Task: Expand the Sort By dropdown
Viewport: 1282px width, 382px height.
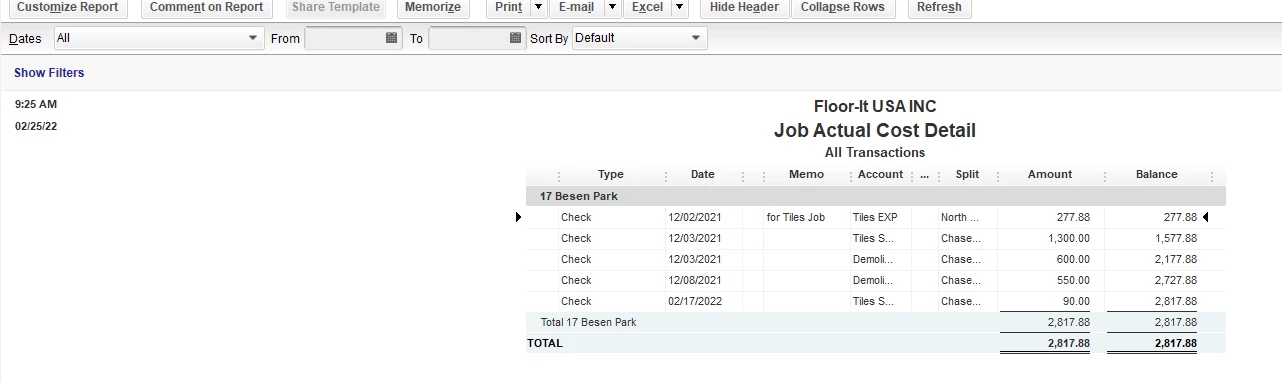Action: tap(696, 38)
